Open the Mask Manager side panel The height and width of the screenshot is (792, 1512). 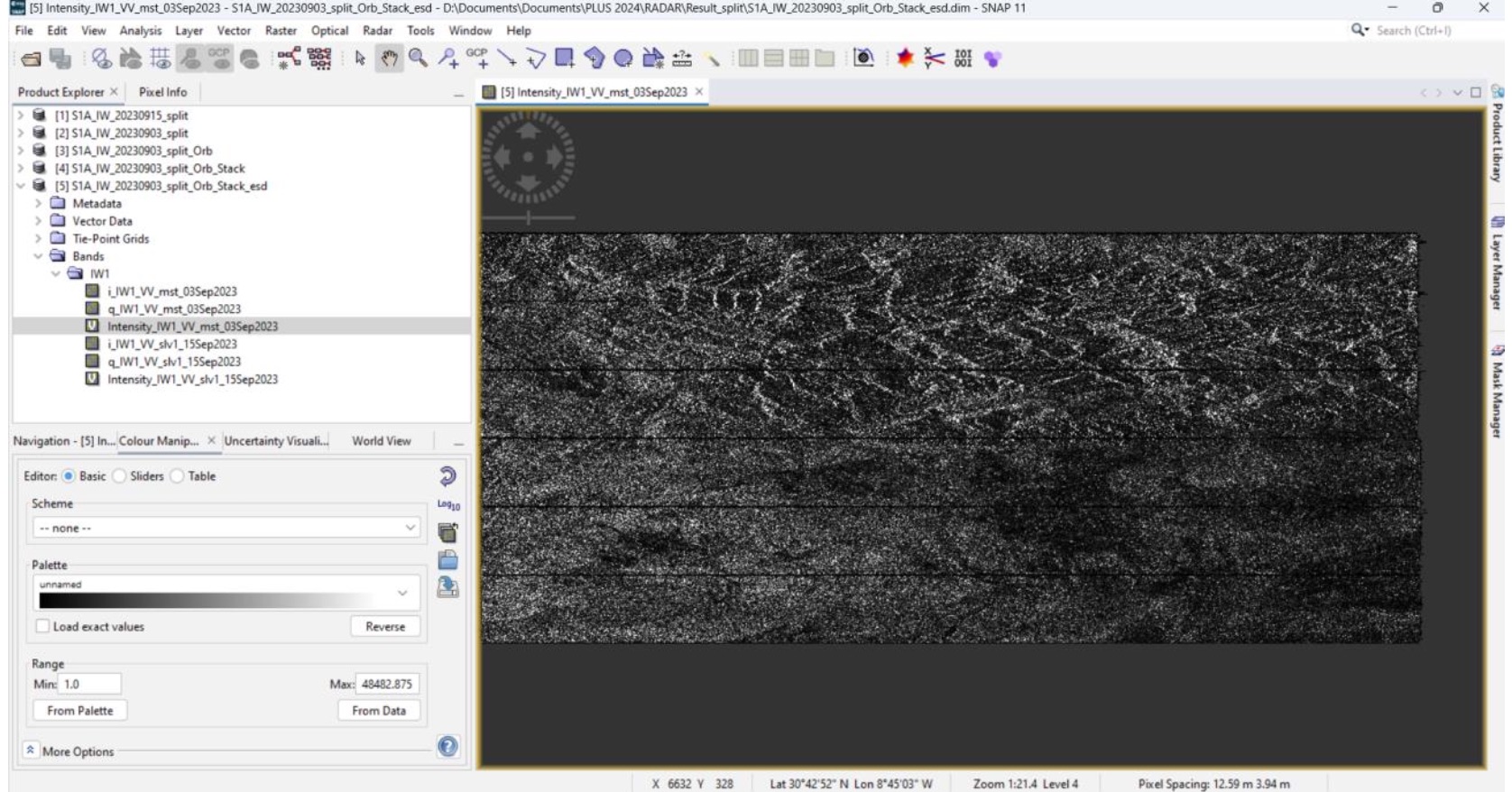1498,391
